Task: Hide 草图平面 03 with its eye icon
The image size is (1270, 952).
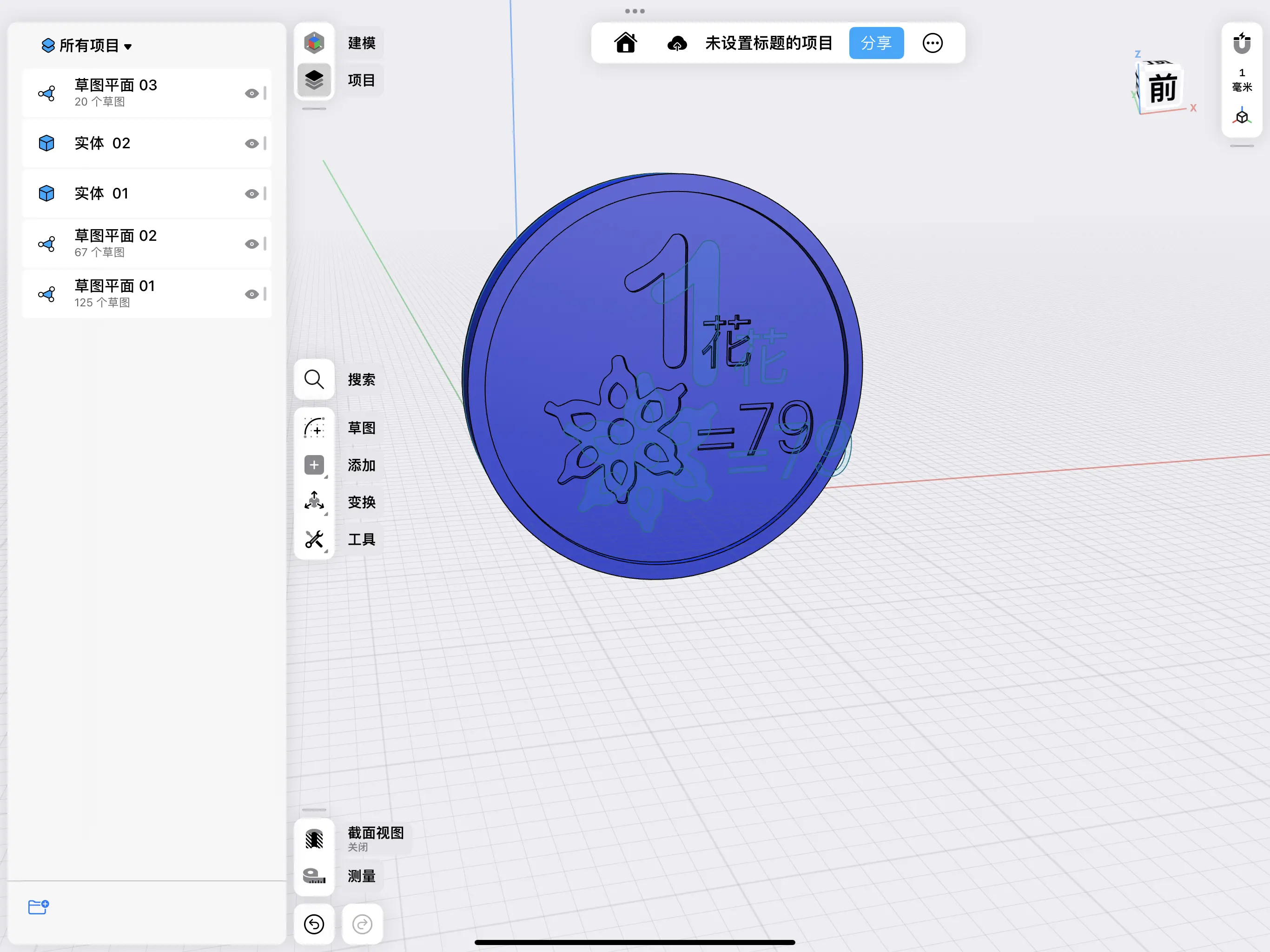Action: pyautogui.click(x=251, y=93)
